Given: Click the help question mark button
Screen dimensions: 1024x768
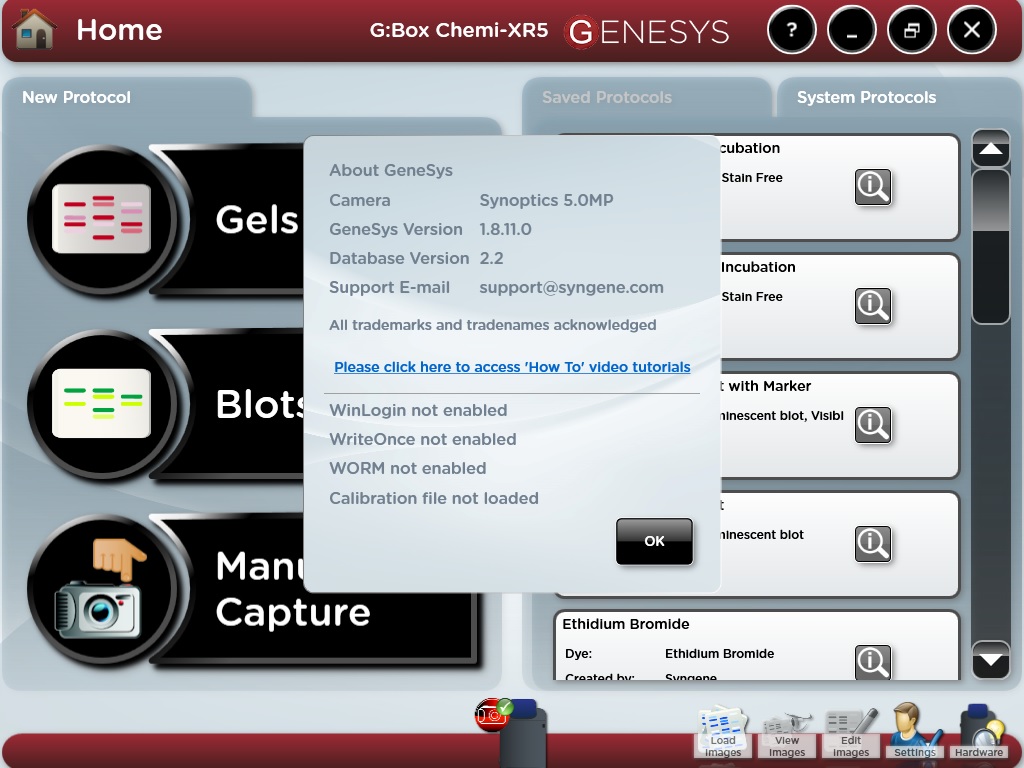Looking at the screenshot, I should coord(791,30).
